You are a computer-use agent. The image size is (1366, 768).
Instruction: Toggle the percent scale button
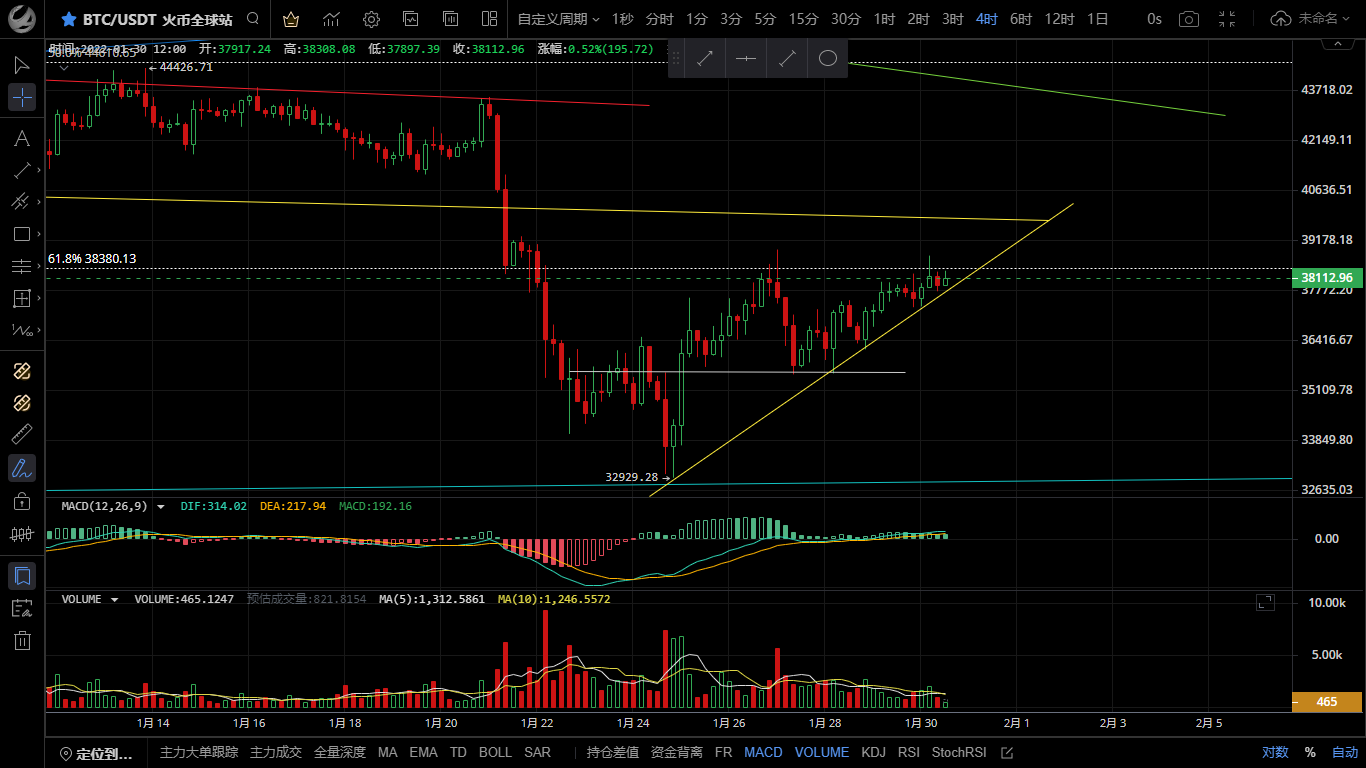1310,753
